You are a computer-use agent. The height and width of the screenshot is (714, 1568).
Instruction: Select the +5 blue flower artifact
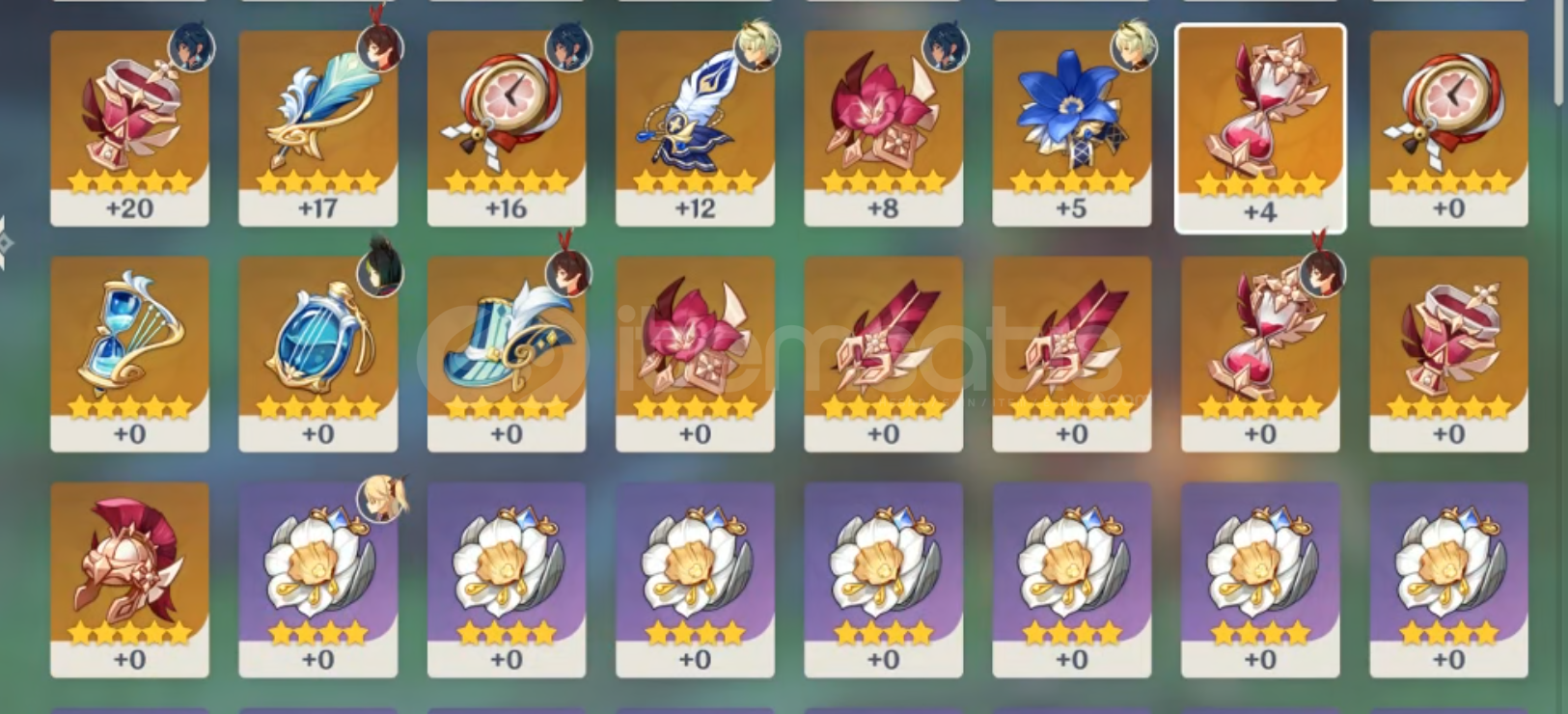point(1071,128)
